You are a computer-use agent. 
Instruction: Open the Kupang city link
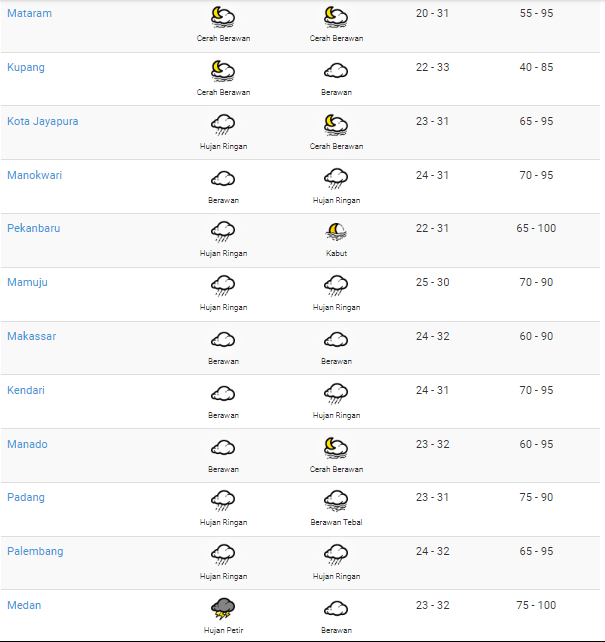pyautogui.click(x=26, y=68)
